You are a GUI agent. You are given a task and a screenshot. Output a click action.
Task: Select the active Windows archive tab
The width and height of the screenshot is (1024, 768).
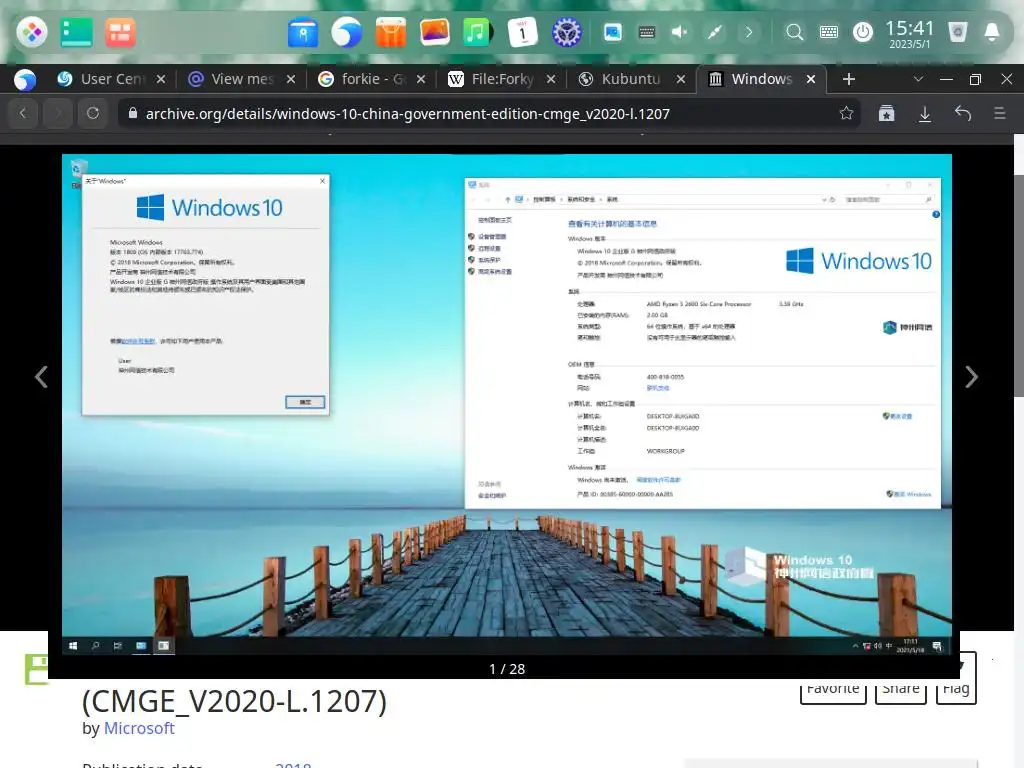point(761,79)
